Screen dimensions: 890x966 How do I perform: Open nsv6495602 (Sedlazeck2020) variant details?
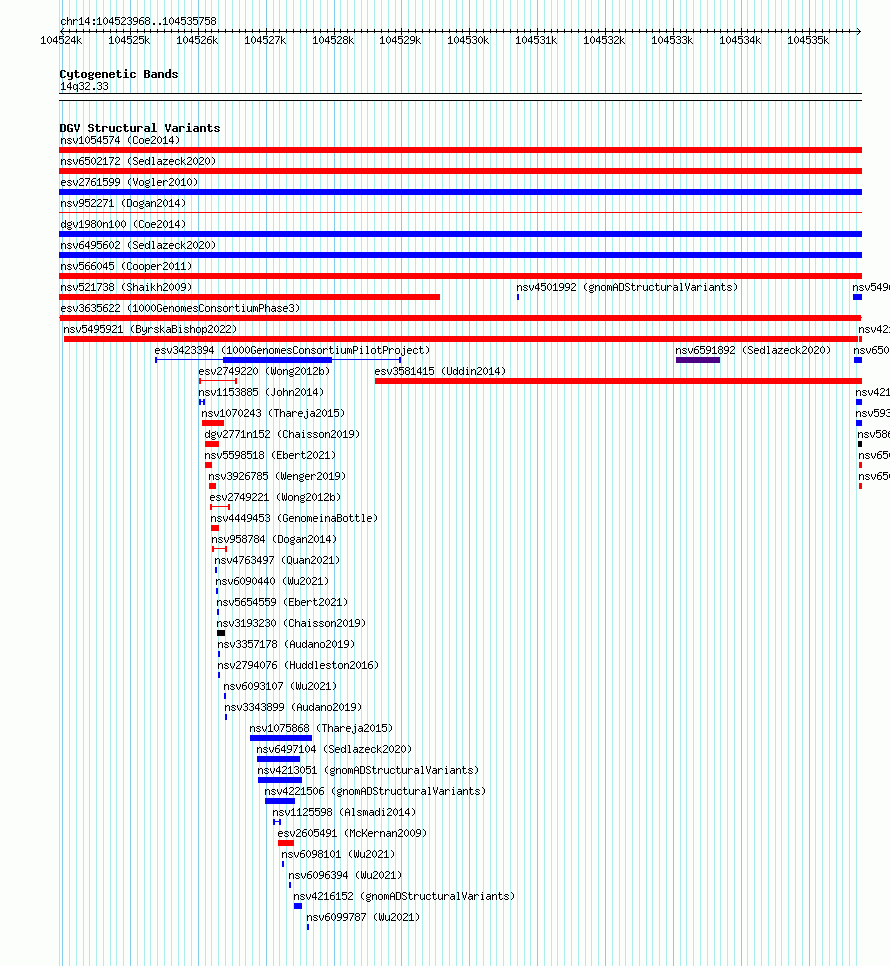pyautogui.click(x=138, y=245)
